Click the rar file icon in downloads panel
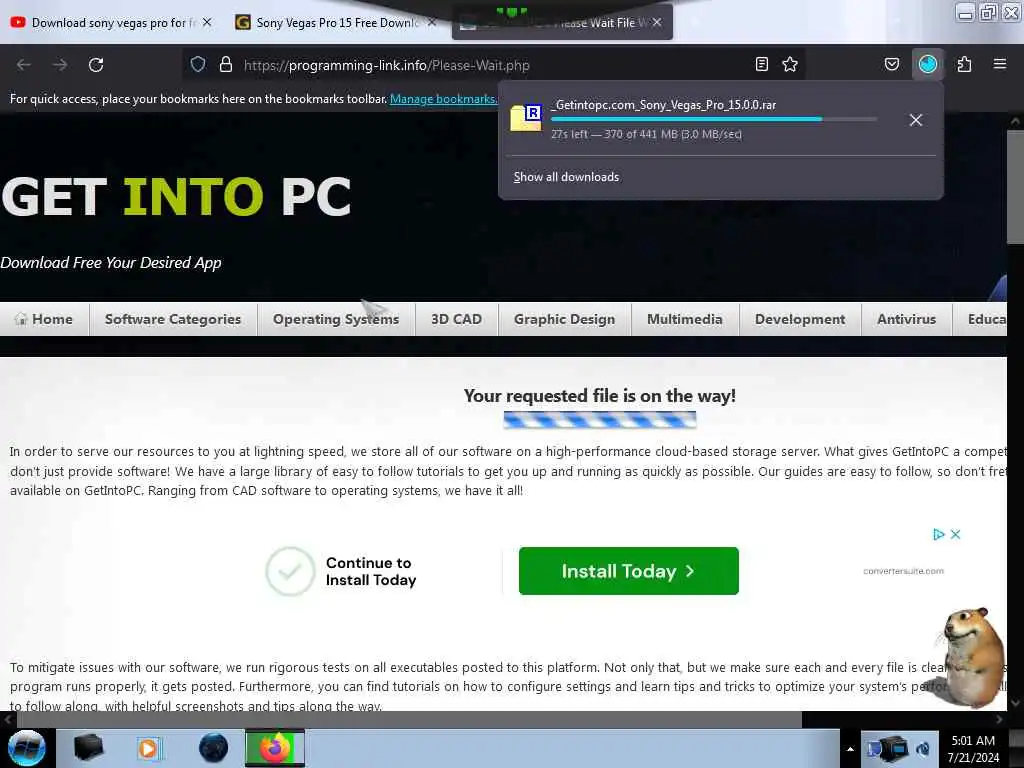1024x768 pixels. point(526,118)
